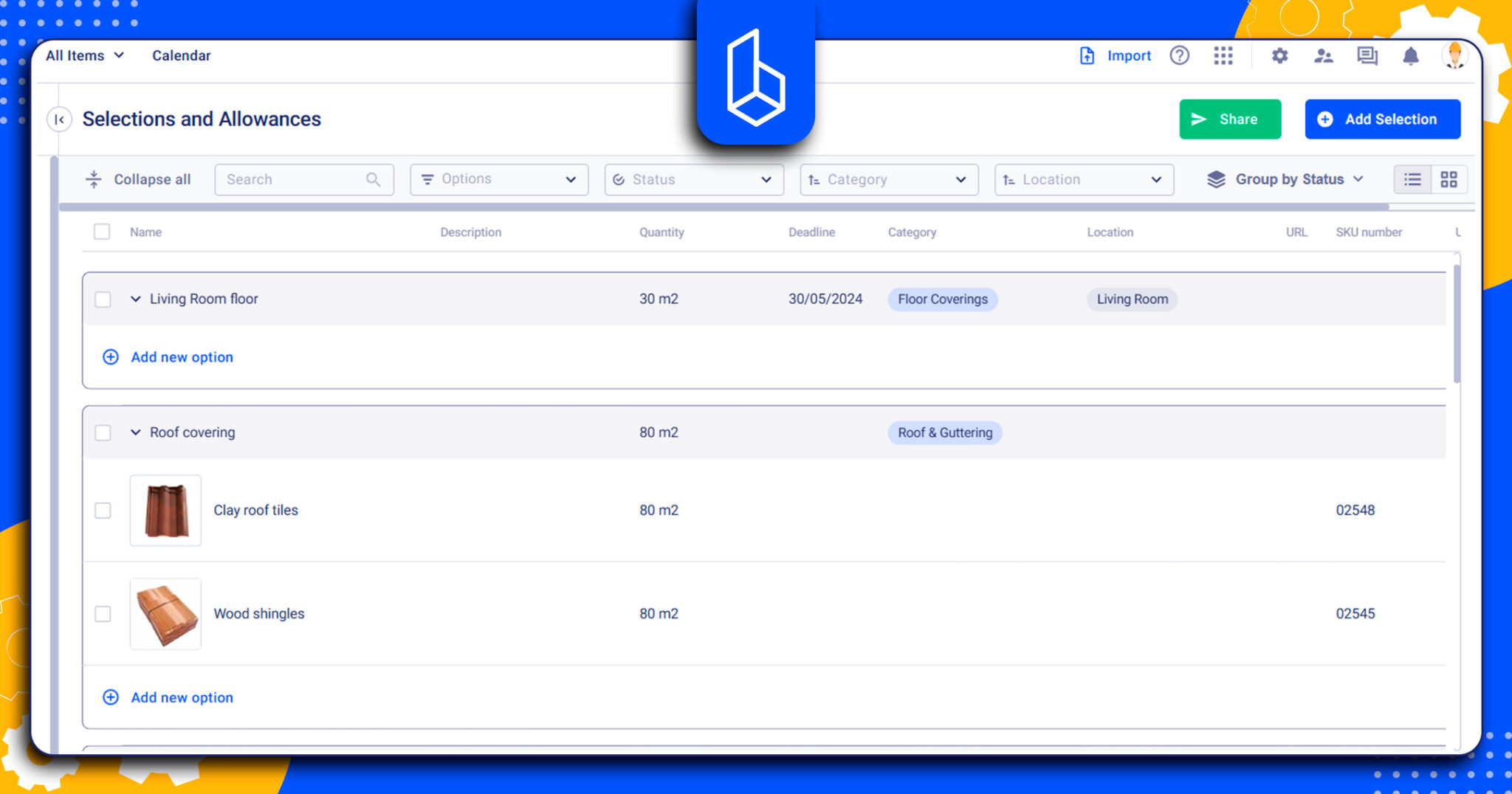This screenshot has height=794, width=1512.
Task: Open the chat messages icon
Action: (x=1367, y=56)
